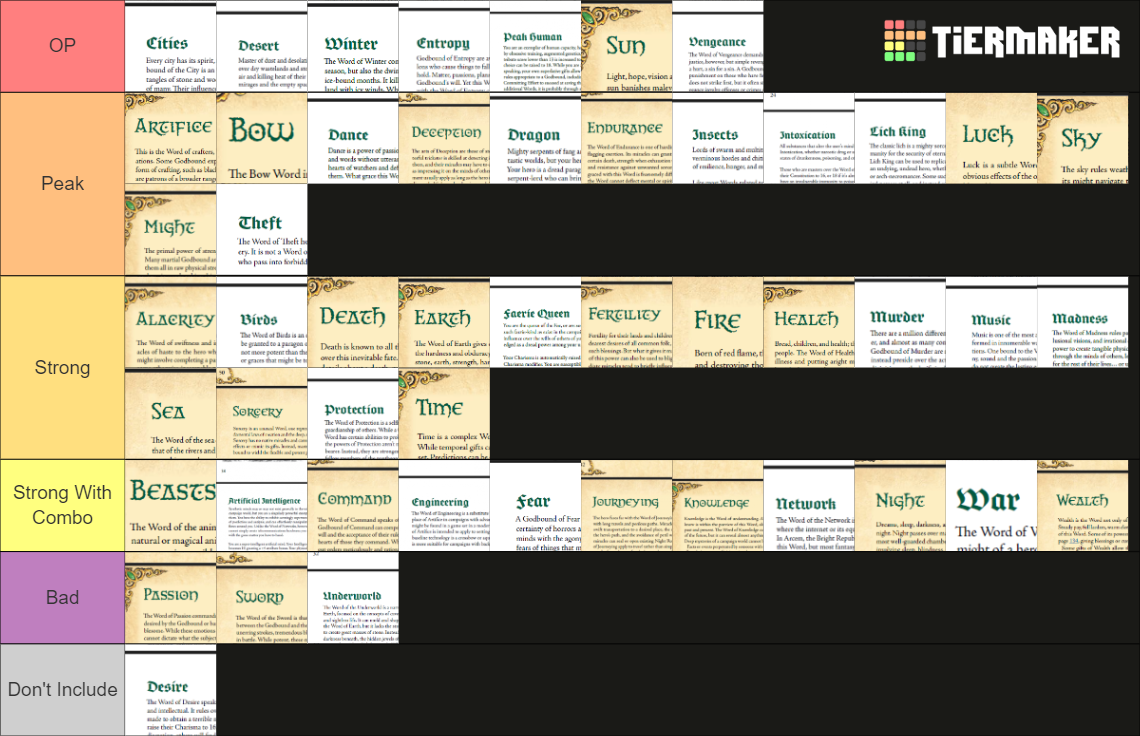Click the Dragon card

(535, 138)
